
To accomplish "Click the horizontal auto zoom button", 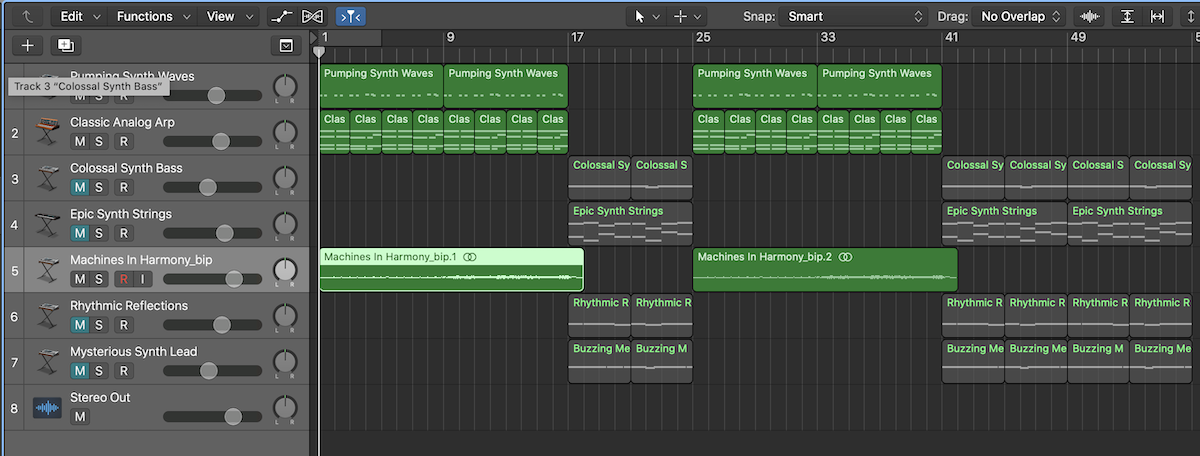I will 1159,16.
